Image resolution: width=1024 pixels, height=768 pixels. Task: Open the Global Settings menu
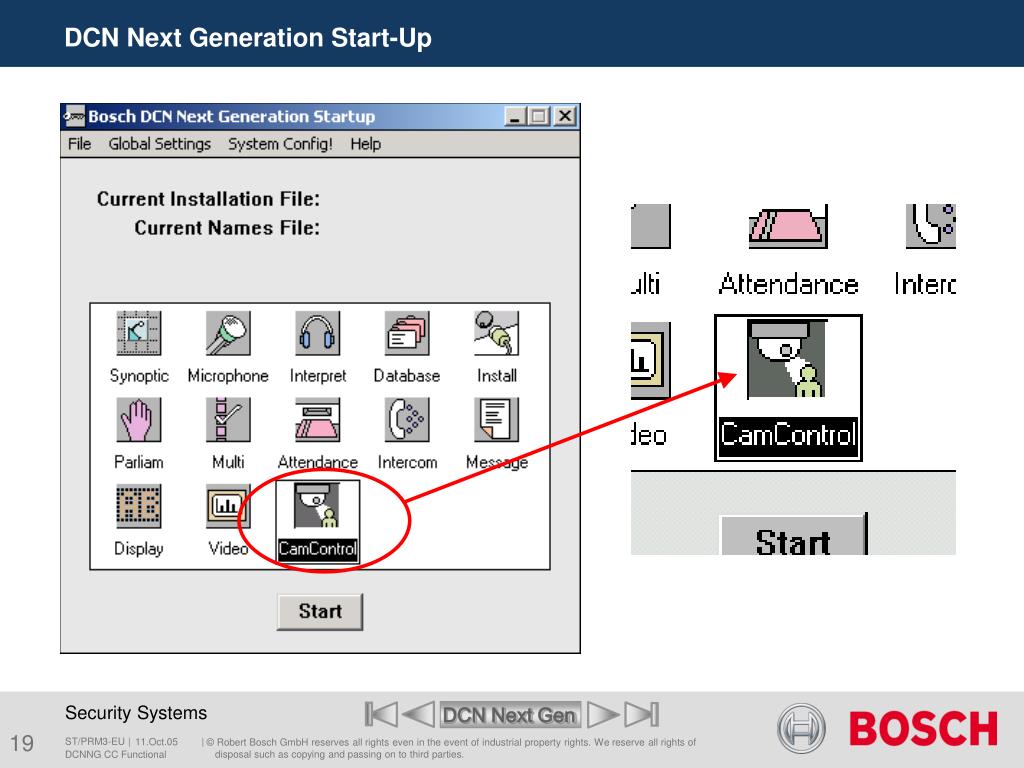159,144
